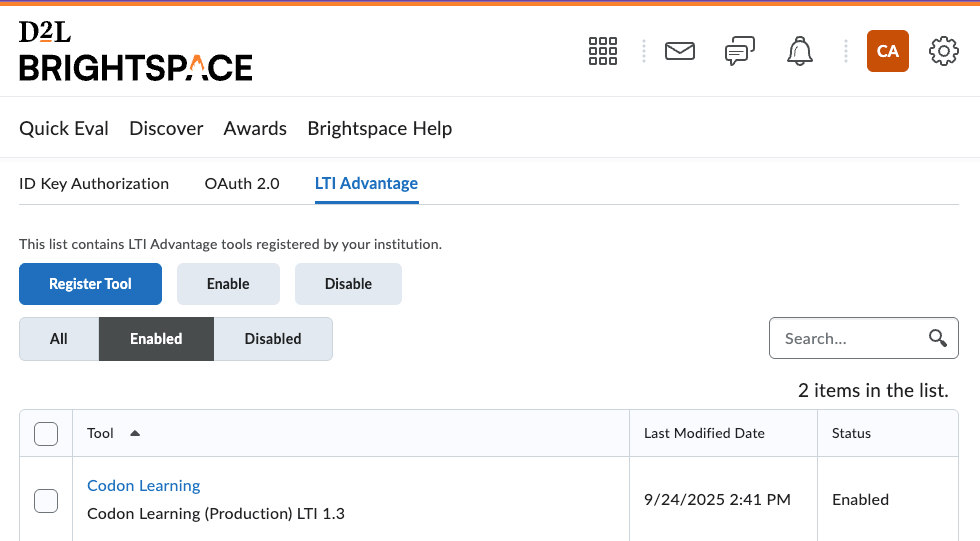Switch to the OAuth 2.0 tab
This screenshot has width=980, height=541.
coord(242,184)
